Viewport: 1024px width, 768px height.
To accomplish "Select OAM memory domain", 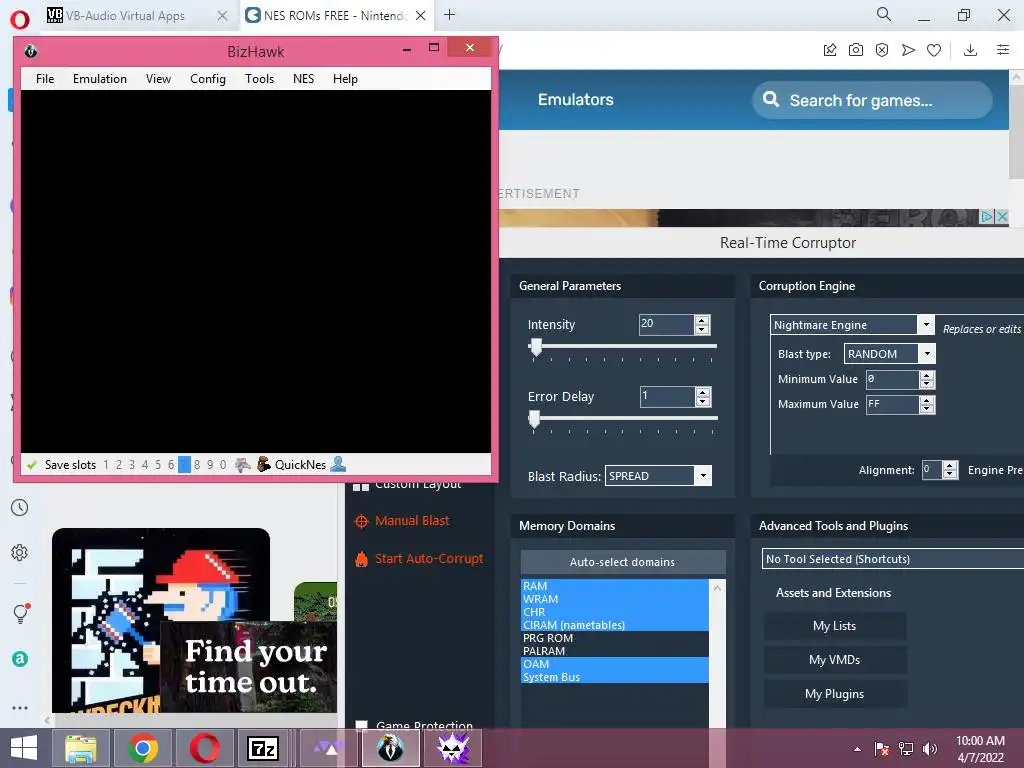I will point(615,664).
